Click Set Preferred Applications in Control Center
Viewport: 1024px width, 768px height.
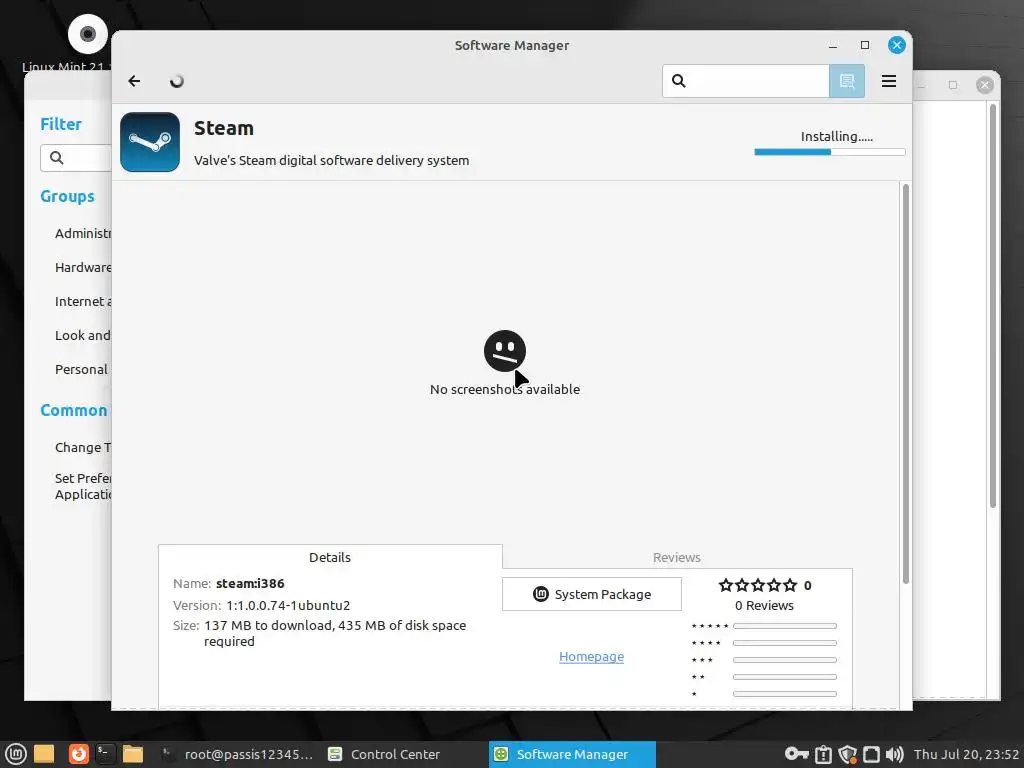tap(83, 487)
